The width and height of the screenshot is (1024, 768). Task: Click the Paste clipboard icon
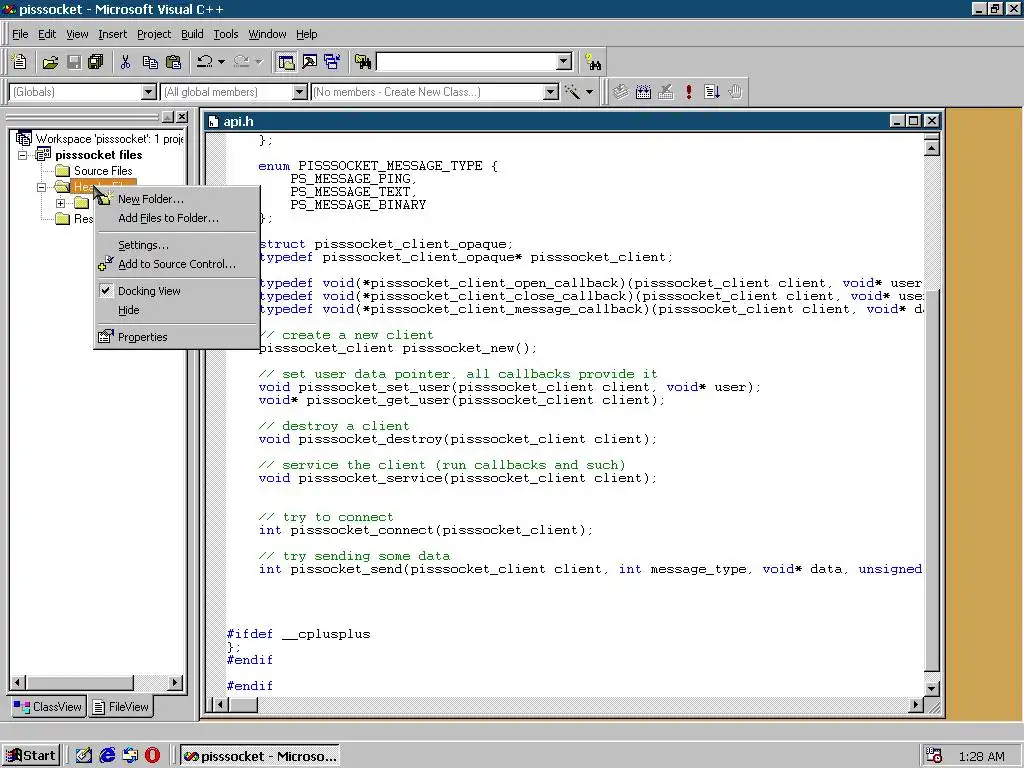point(174,62)
